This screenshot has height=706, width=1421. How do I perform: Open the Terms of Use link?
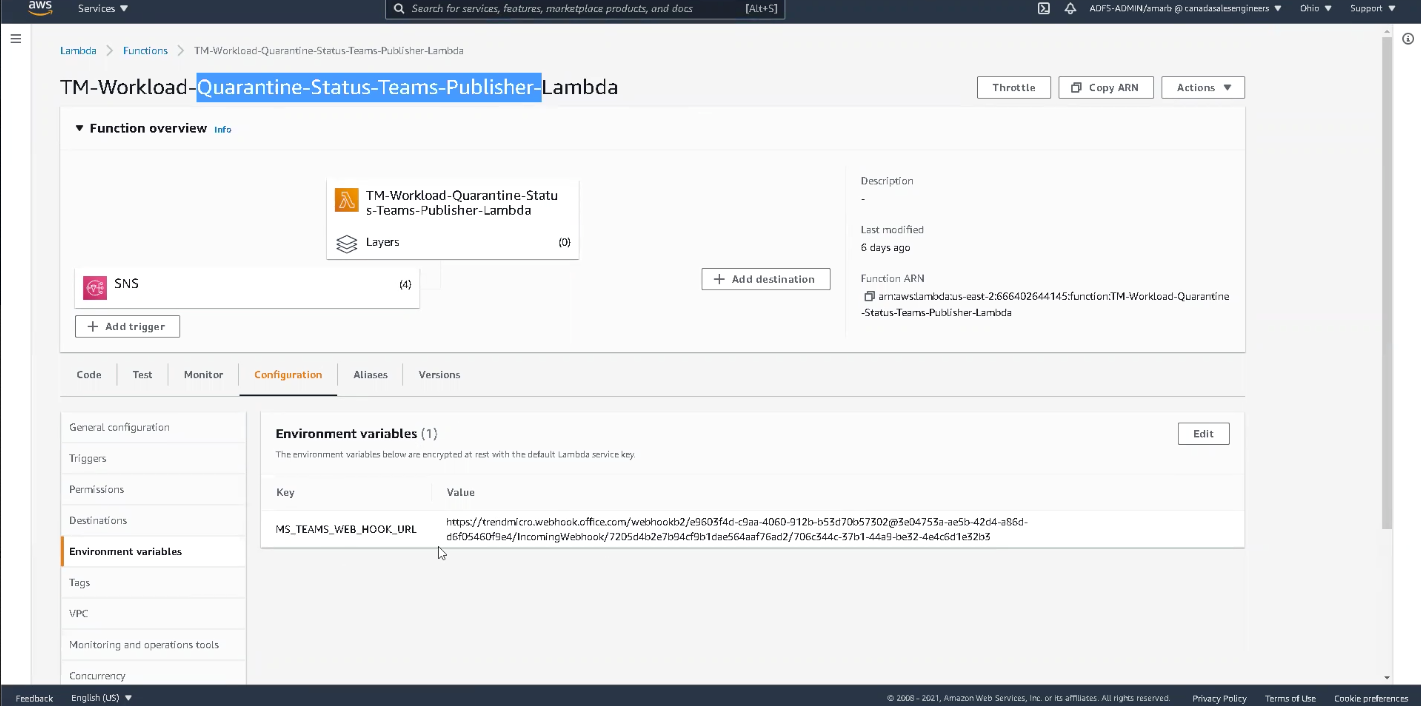pyautogui.click(x=1290, y=698)
